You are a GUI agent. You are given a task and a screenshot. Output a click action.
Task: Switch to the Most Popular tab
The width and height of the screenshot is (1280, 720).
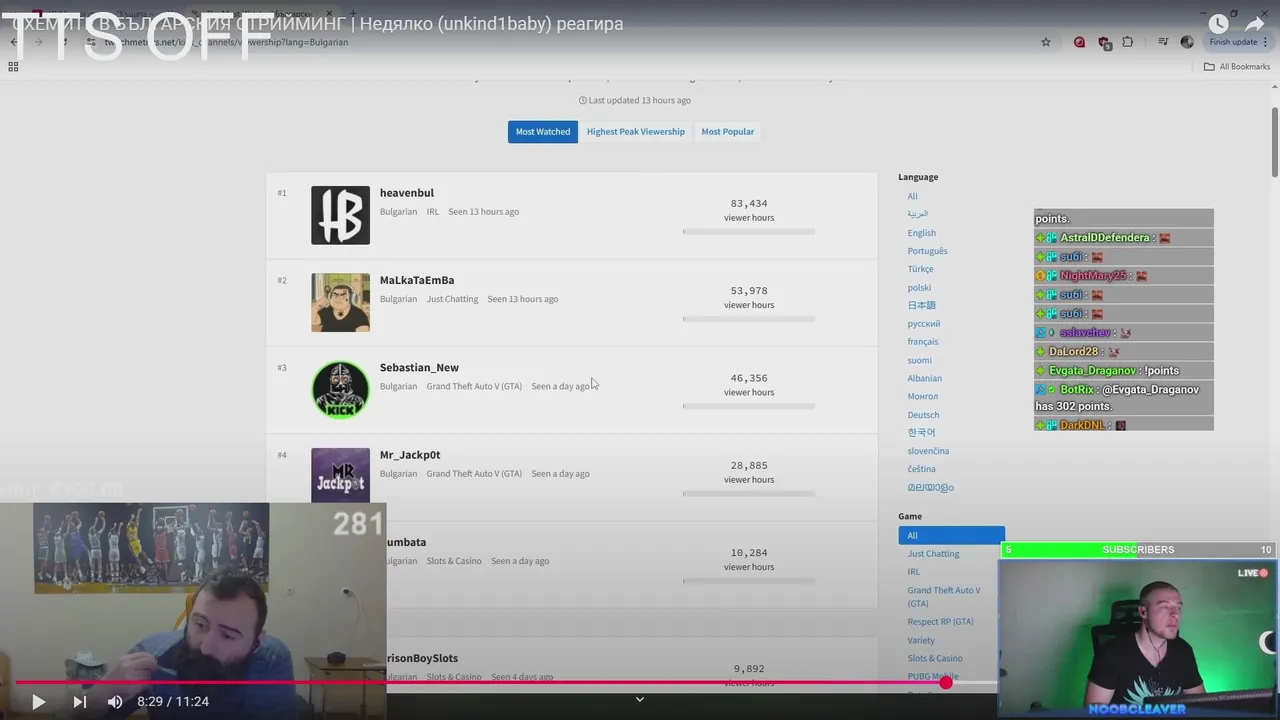[728, 132]
